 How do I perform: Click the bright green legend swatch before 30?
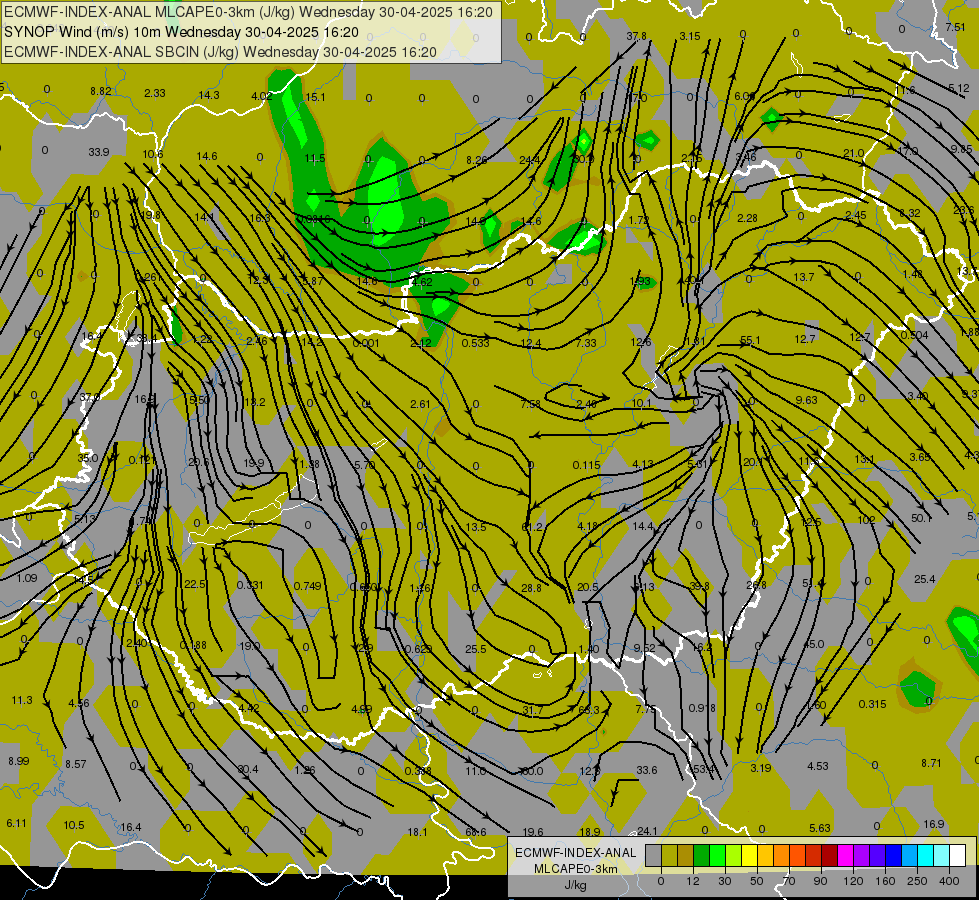pos(717,855)
